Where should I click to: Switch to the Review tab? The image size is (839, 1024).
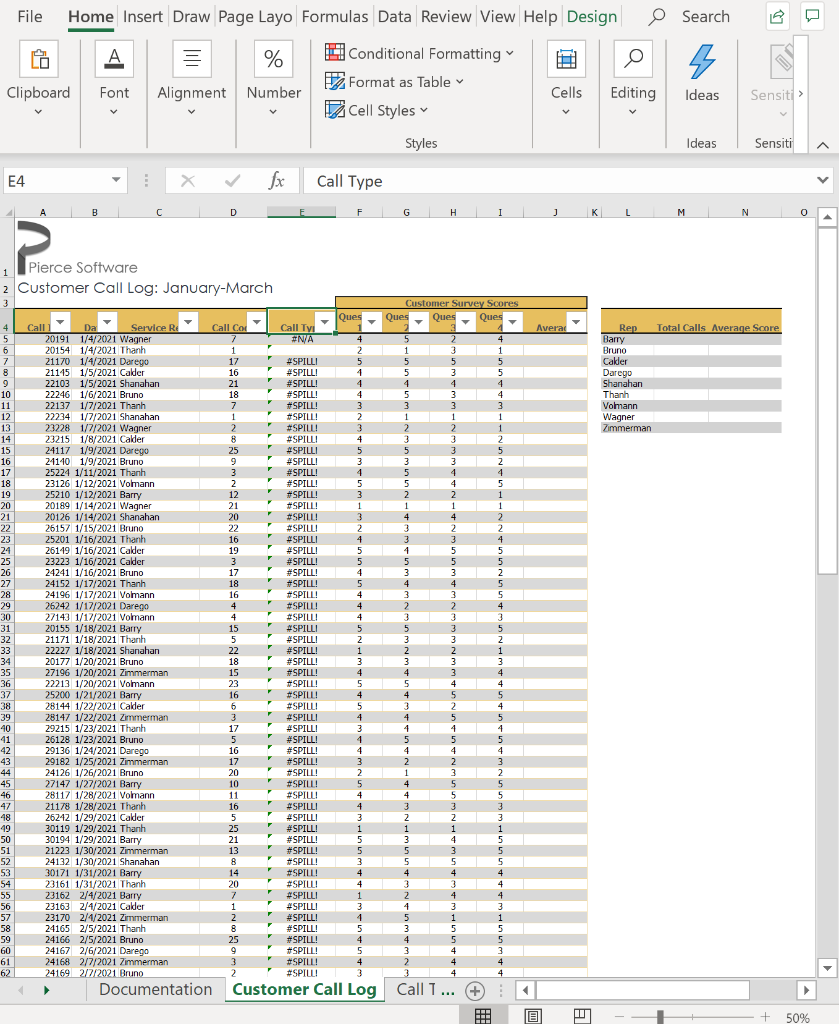[x=446, y=16]
